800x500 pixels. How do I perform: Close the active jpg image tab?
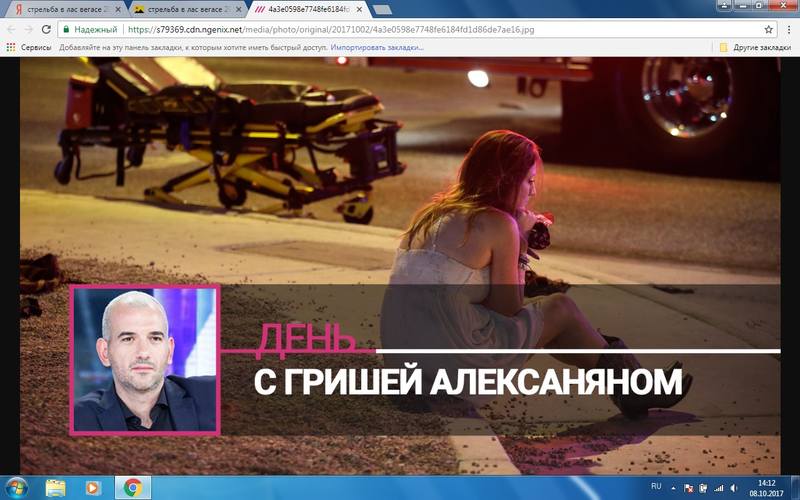pos(359,10)
